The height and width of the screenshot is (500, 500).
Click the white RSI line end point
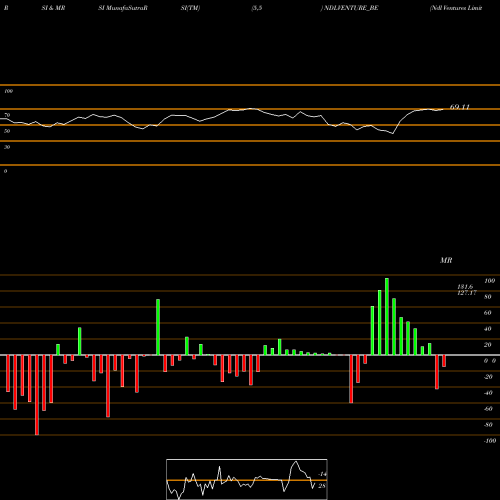coord(443,109)
